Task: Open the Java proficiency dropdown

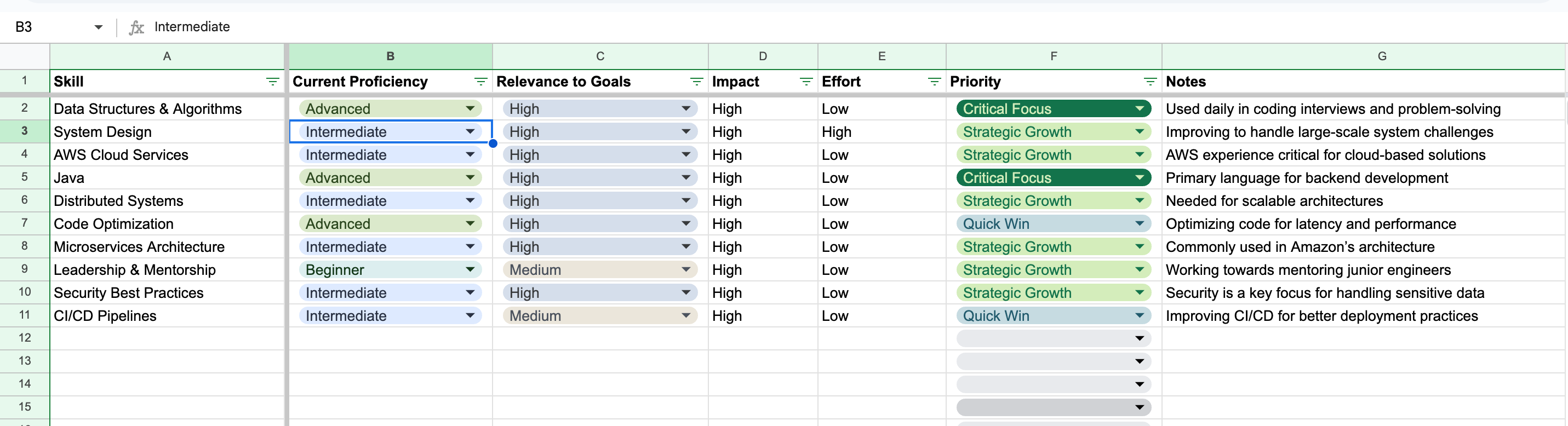Action: coord(470,178)
